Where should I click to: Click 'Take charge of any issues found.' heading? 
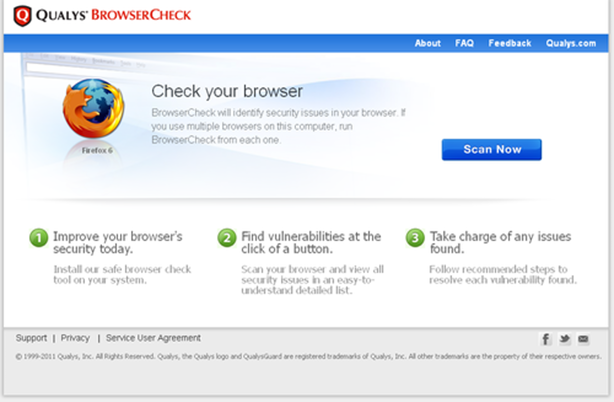tap(500, 243)
